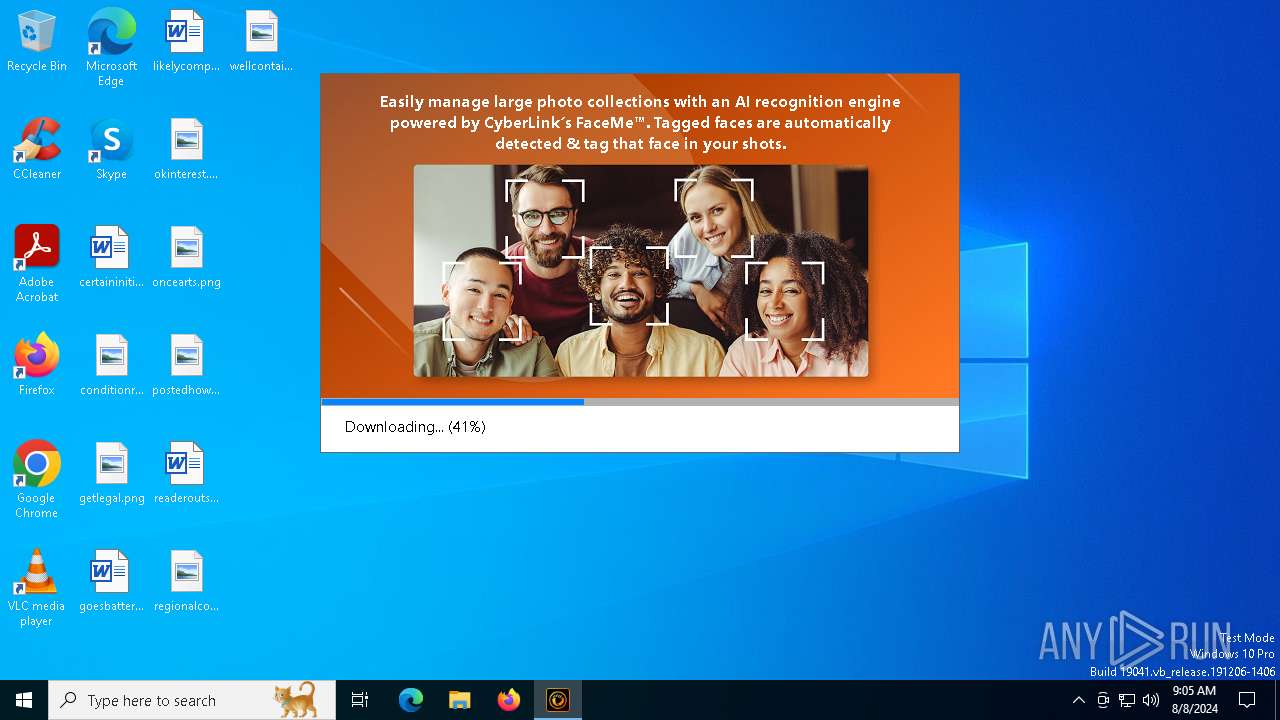The width and height of the screenshot is (1280, 720).
Task: Open the network status tray icon
Action: point(1127,700)
